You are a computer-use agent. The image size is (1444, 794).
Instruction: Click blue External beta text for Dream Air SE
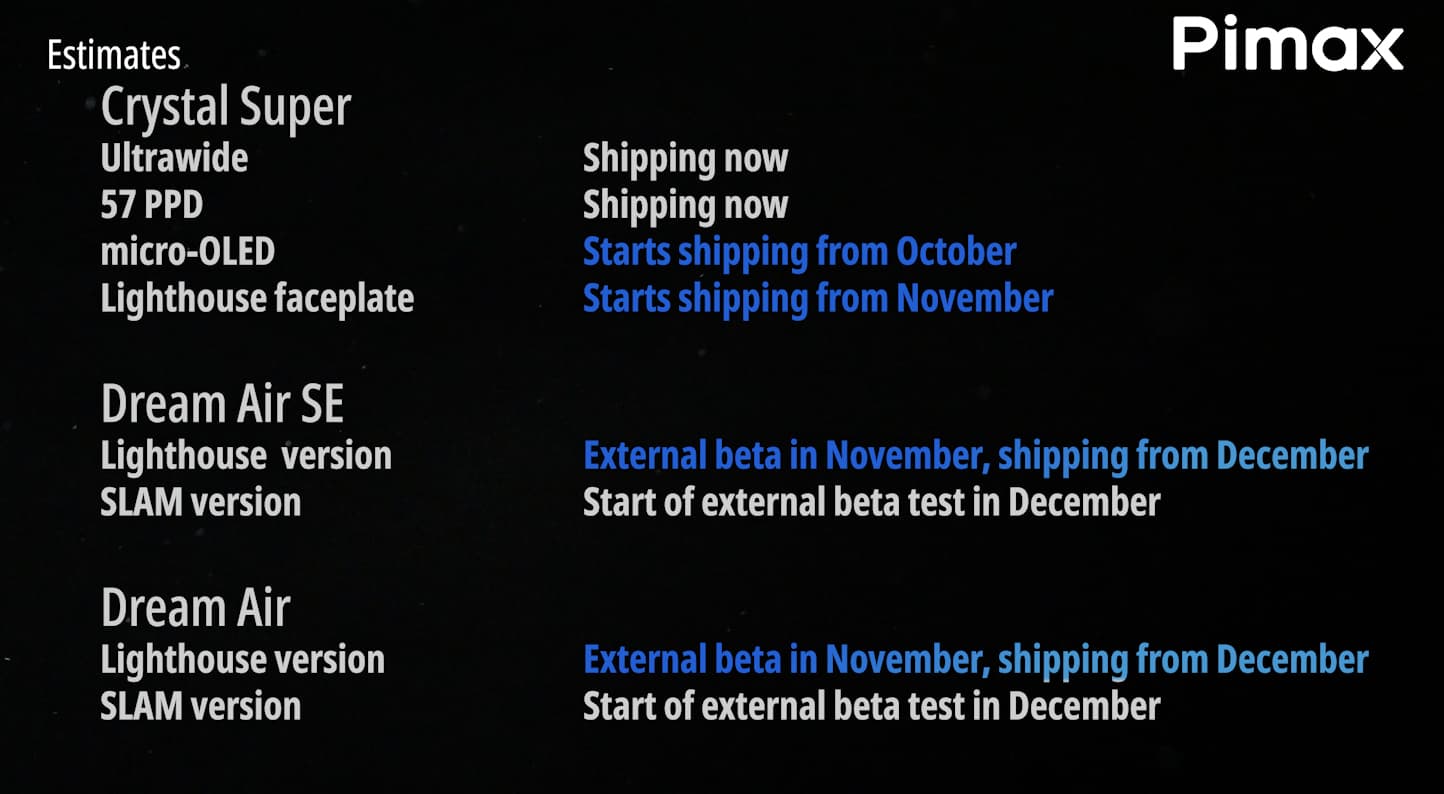tap(975, 456)
